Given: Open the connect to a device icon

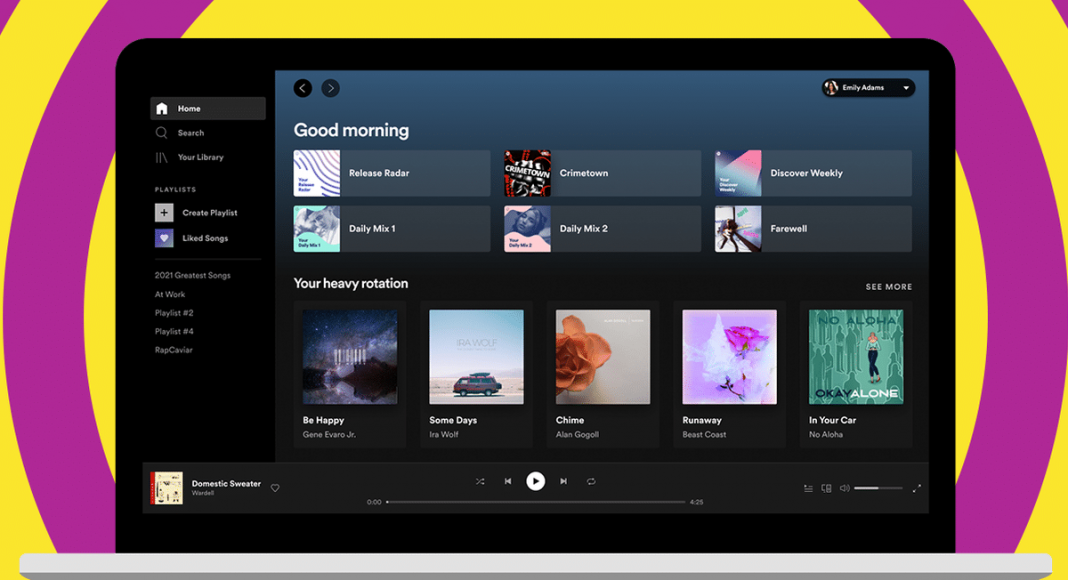Looking at the screenshot, I should [826, 488].
